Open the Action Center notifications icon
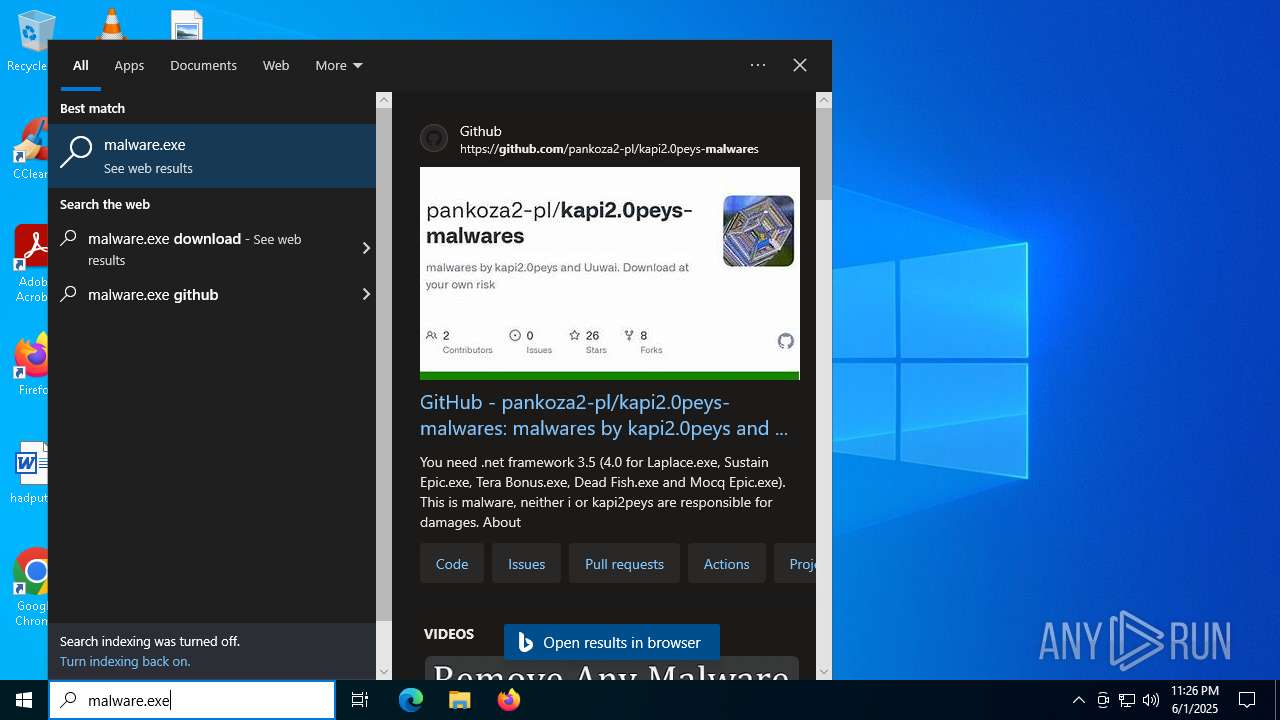1280x720 pixels. [1247, 700]
